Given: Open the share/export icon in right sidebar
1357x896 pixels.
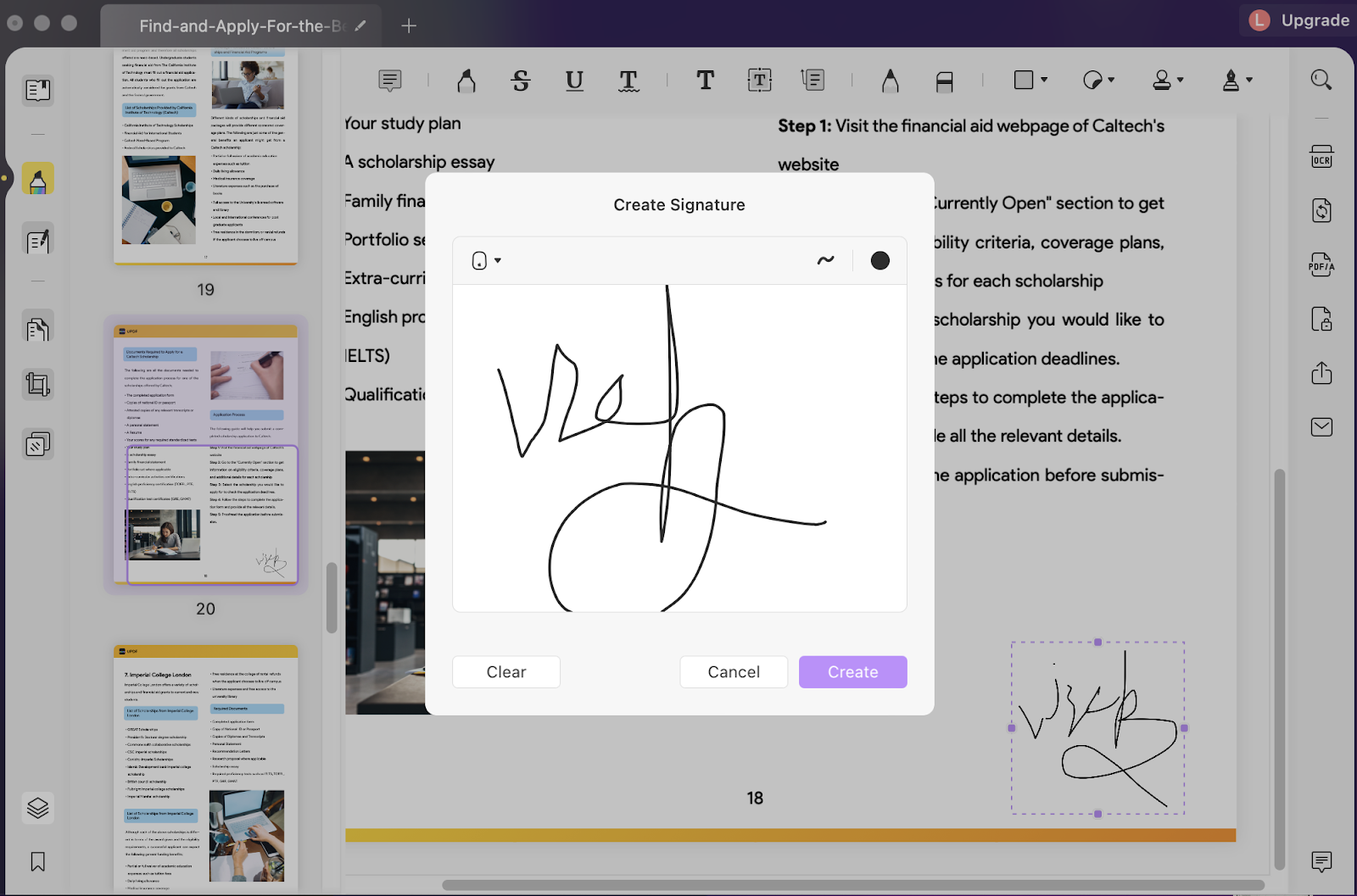Looking at the screenshot, I should pos(1321,373).
